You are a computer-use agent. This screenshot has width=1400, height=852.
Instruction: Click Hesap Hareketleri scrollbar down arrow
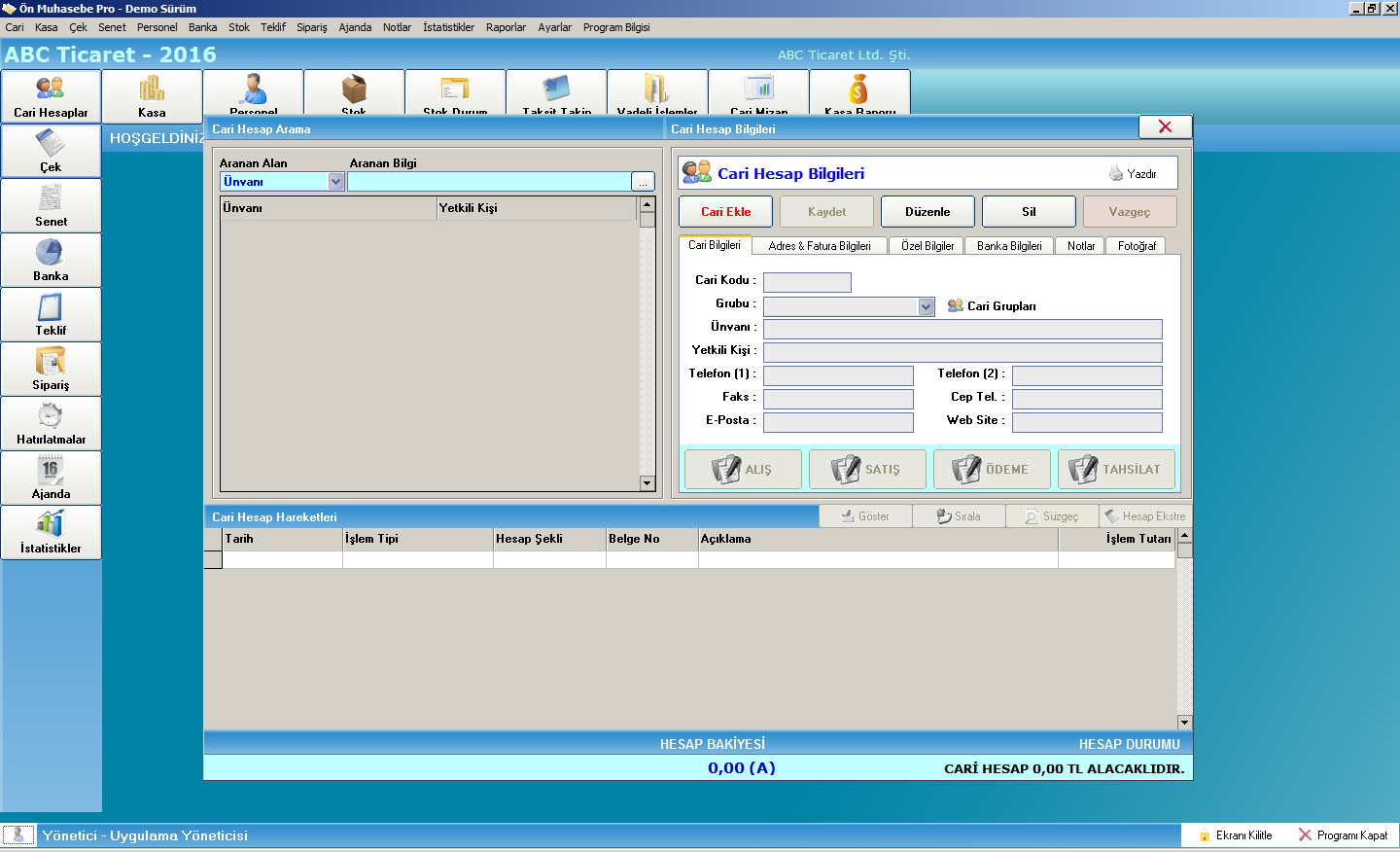pyautogui.click(x=1184, y=722)
